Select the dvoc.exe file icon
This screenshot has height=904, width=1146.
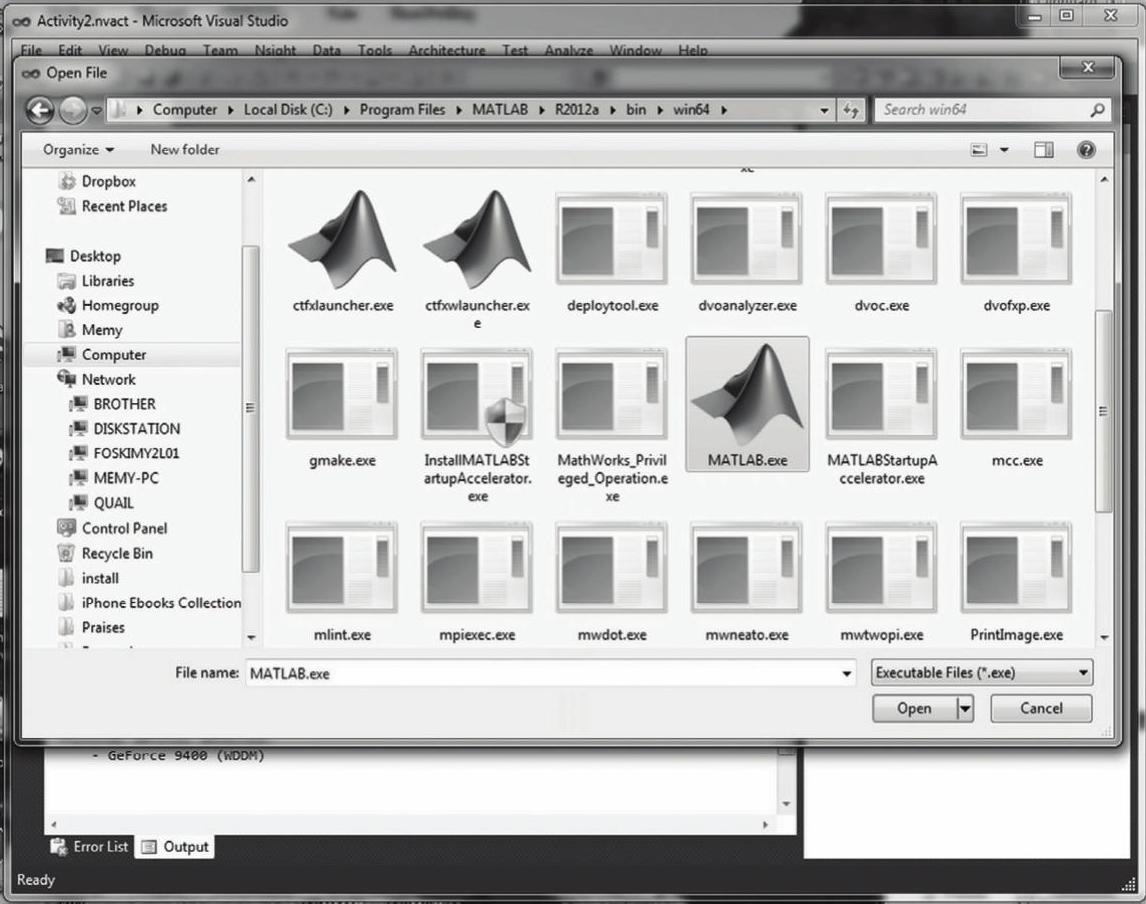click(x=881, y=239)
